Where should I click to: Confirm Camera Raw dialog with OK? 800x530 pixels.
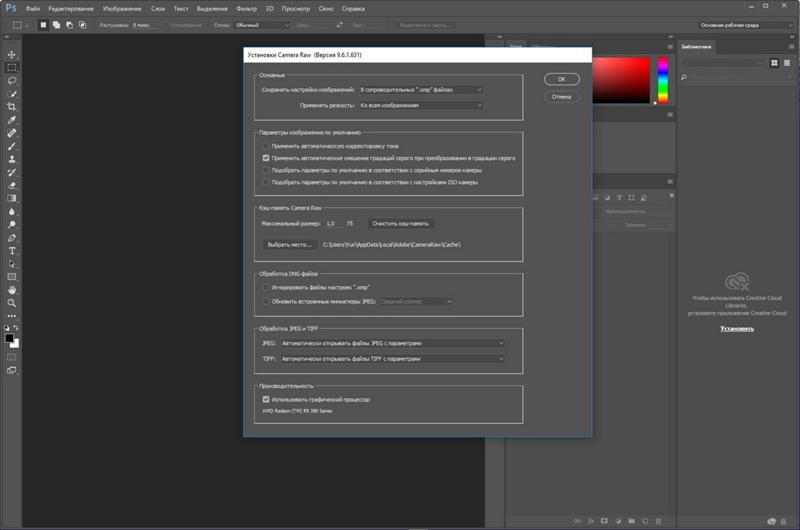tap(562, 79)
